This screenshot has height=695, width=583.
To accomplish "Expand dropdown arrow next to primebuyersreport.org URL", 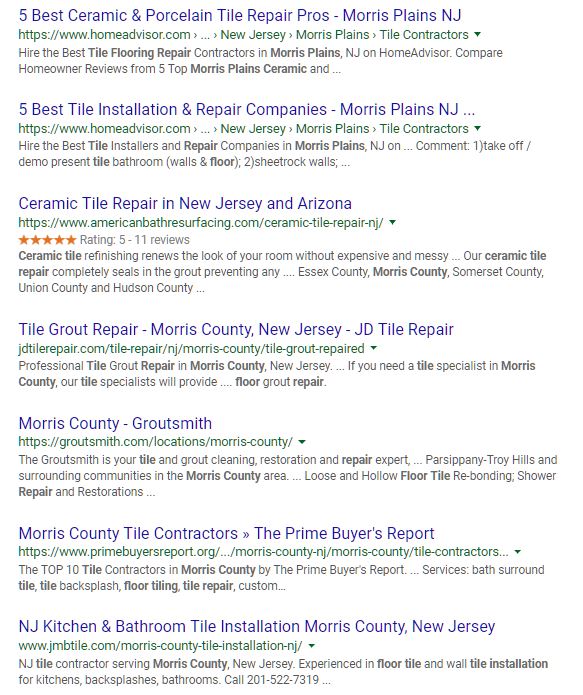I will 517,552.
